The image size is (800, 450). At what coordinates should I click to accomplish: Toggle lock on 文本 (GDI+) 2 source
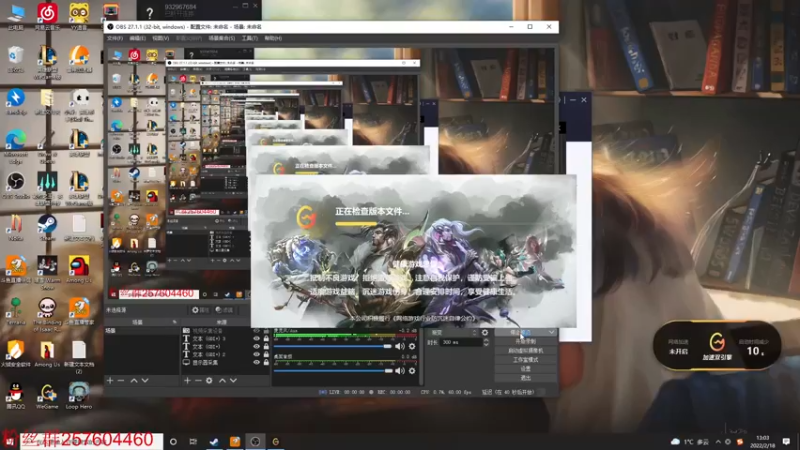tap(266, 355)
